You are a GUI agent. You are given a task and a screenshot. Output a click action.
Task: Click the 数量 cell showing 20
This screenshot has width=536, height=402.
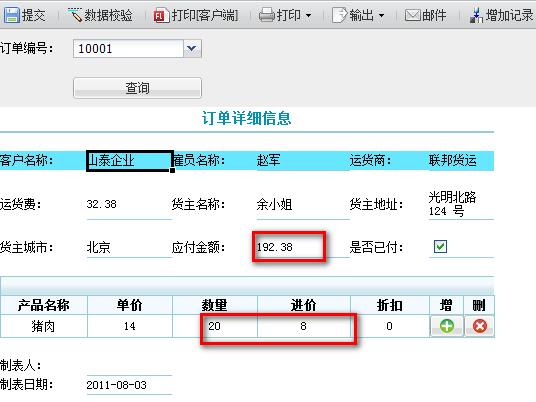tap(215, 326)
